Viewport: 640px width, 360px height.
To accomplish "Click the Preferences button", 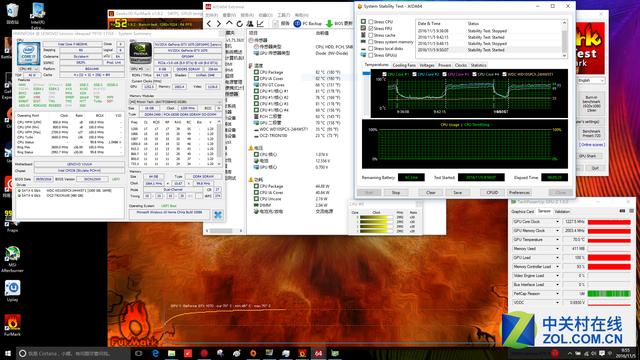I will click(x=520, y=192).
